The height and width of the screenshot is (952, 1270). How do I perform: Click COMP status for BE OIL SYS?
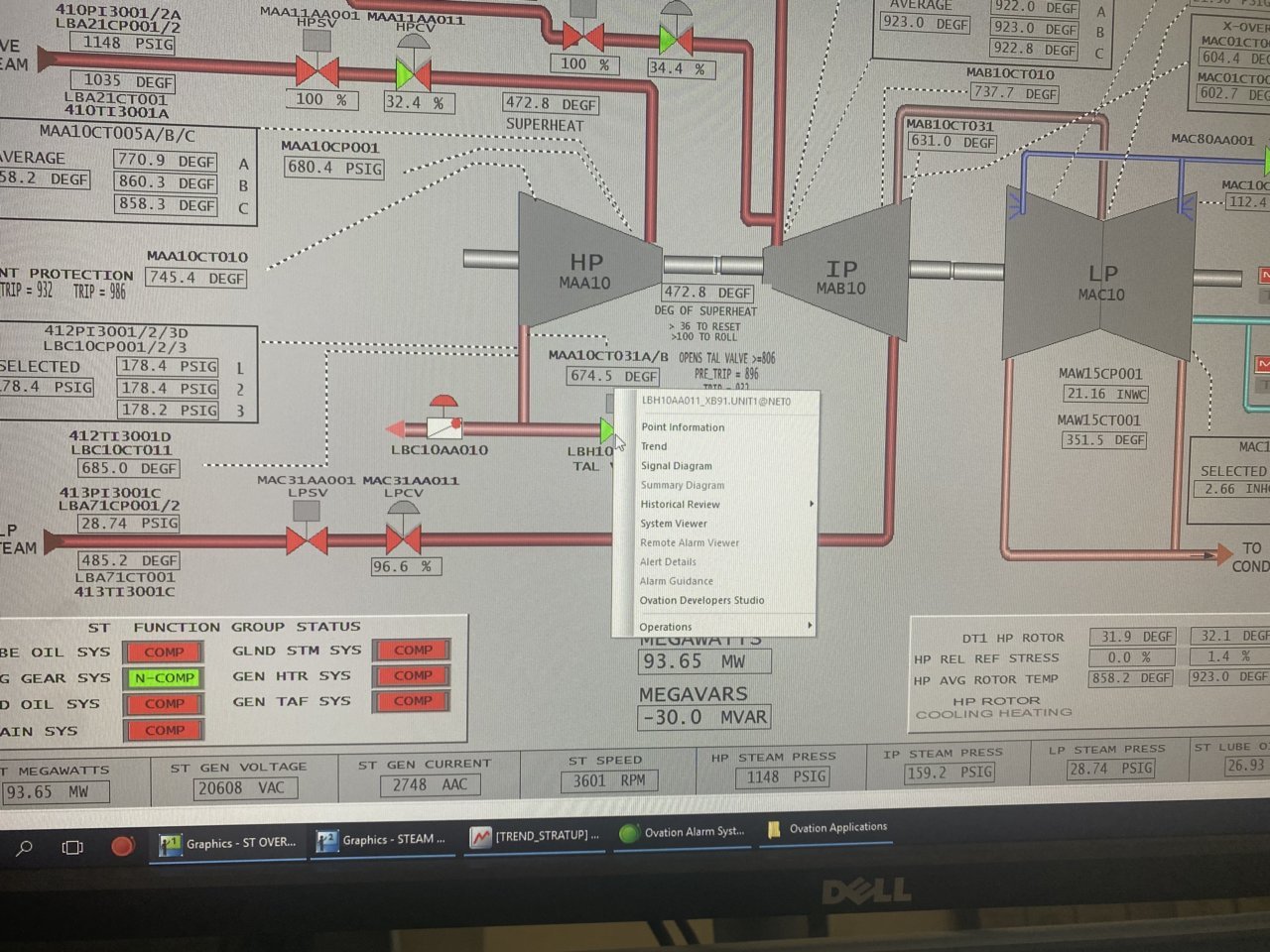(164, 653)
